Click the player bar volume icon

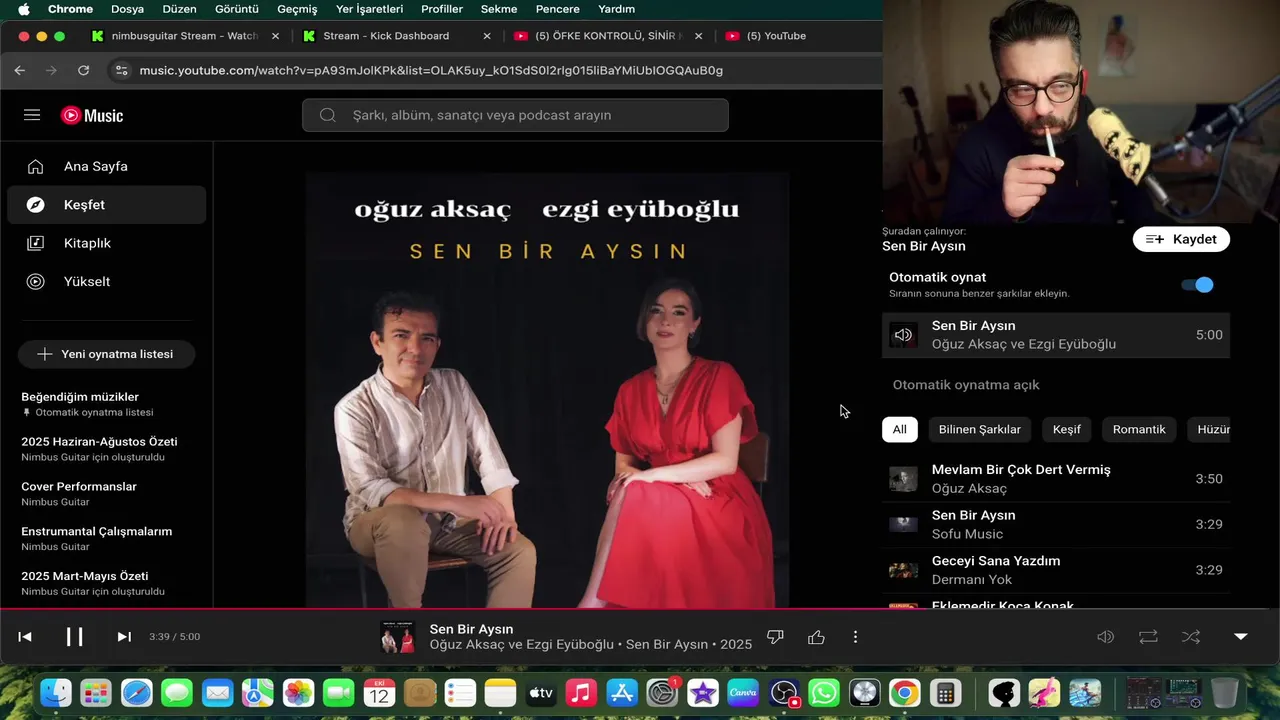tap(1105, 637)
